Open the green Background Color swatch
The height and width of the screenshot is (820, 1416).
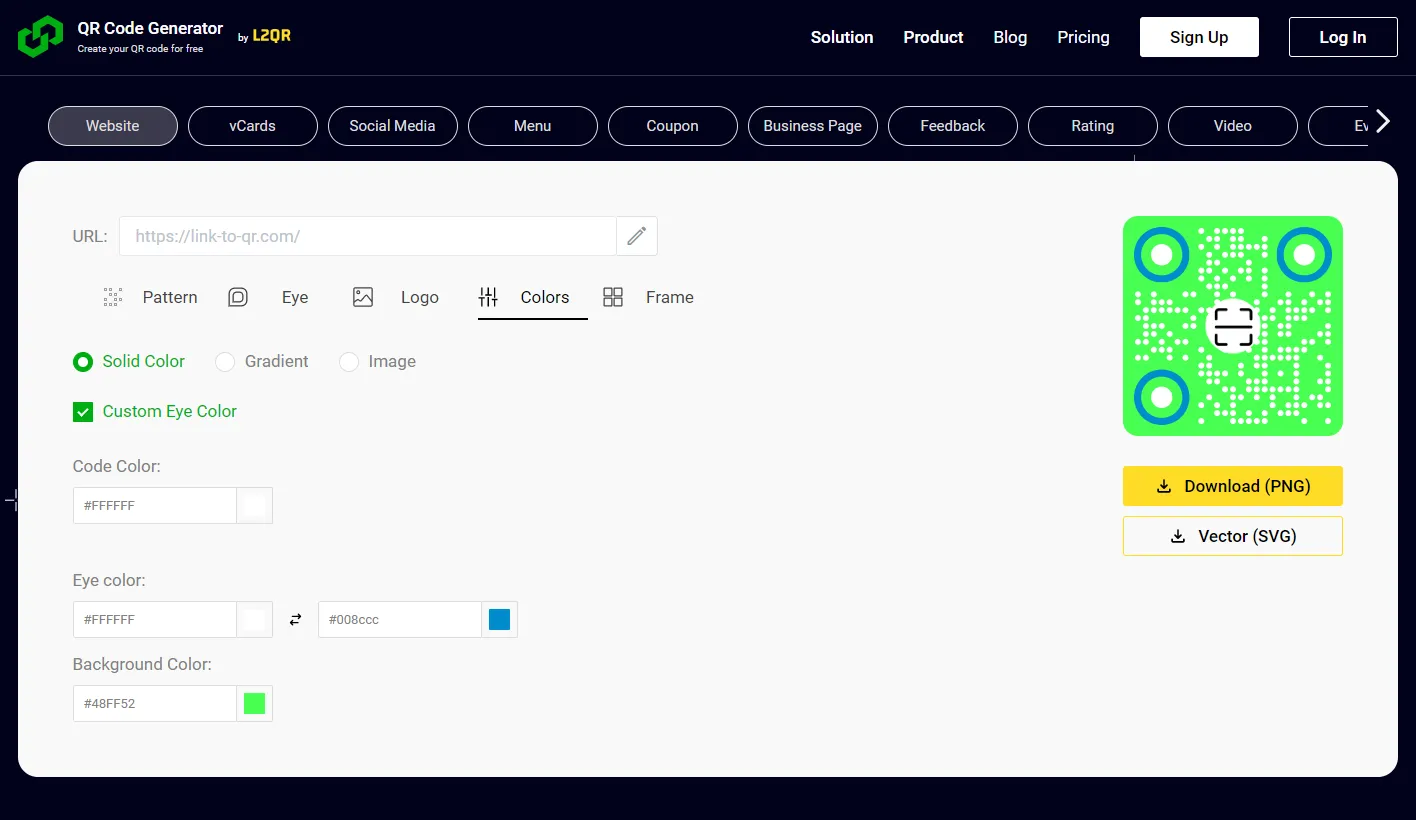(x=254, y=703)
